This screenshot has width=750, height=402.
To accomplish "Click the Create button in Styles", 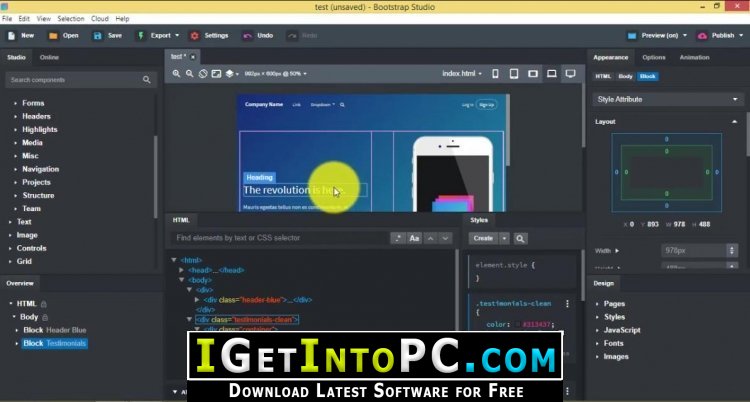I will 483,238.
